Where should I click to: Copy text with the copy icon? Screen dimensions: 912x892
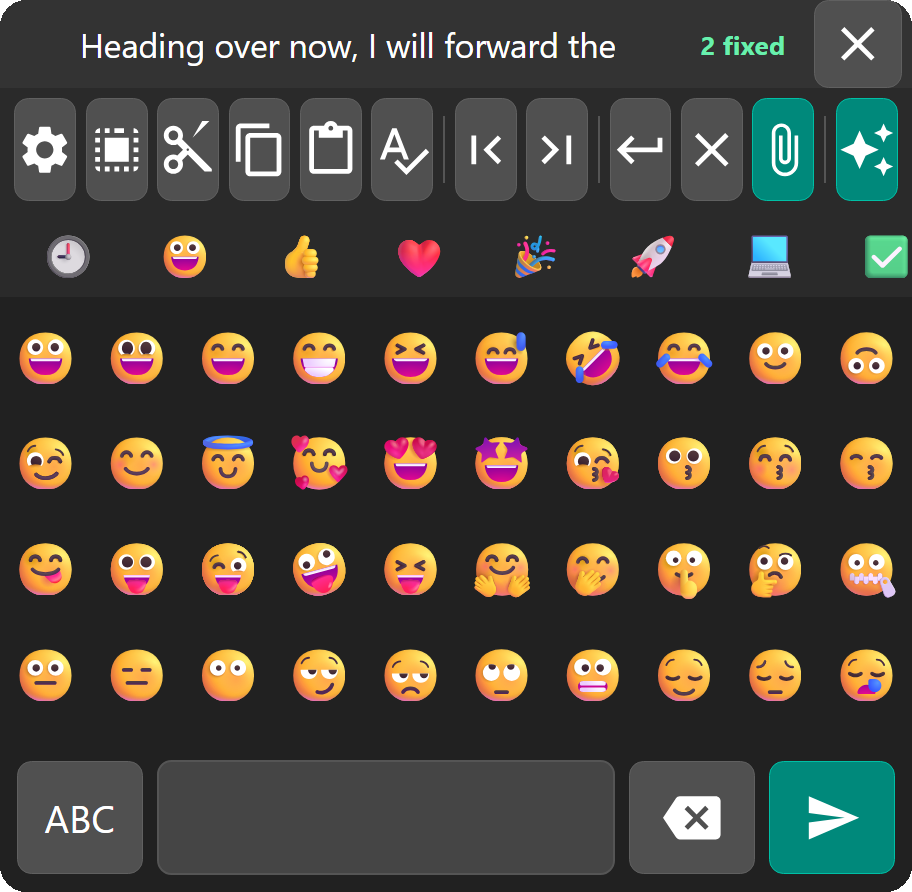click(x=259, y=149)
